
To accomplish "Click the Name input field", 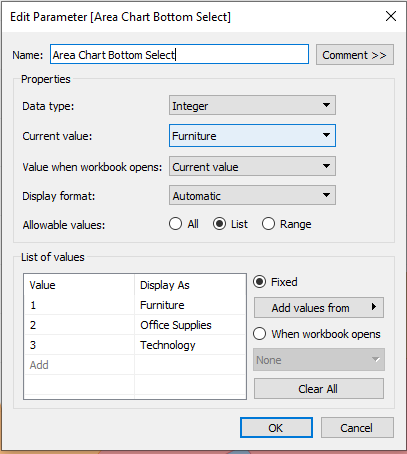I will pyautogui.click(x=179, y=54).
